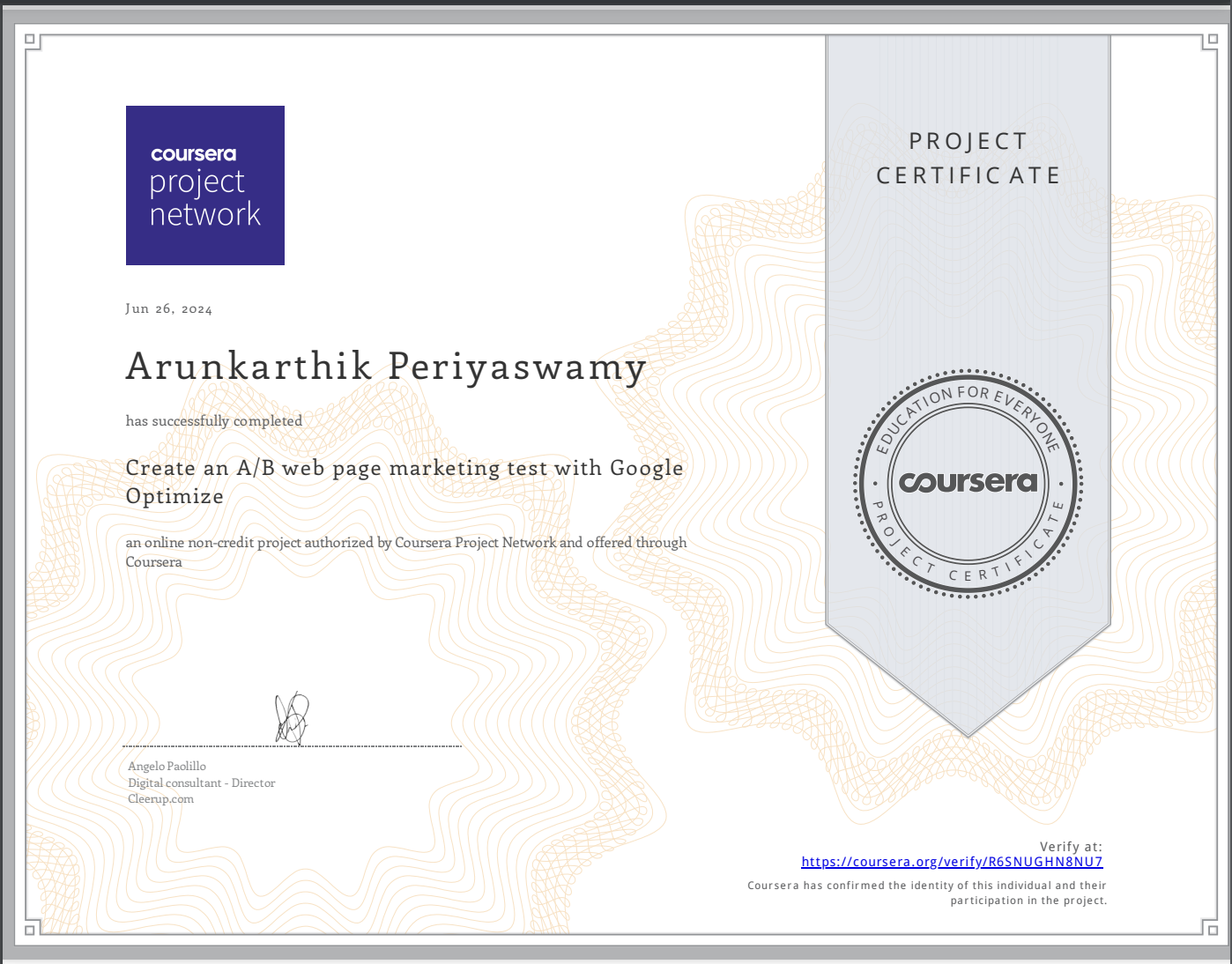
Task: Click the date Jun 26, 2024
Action: (168, 308)
